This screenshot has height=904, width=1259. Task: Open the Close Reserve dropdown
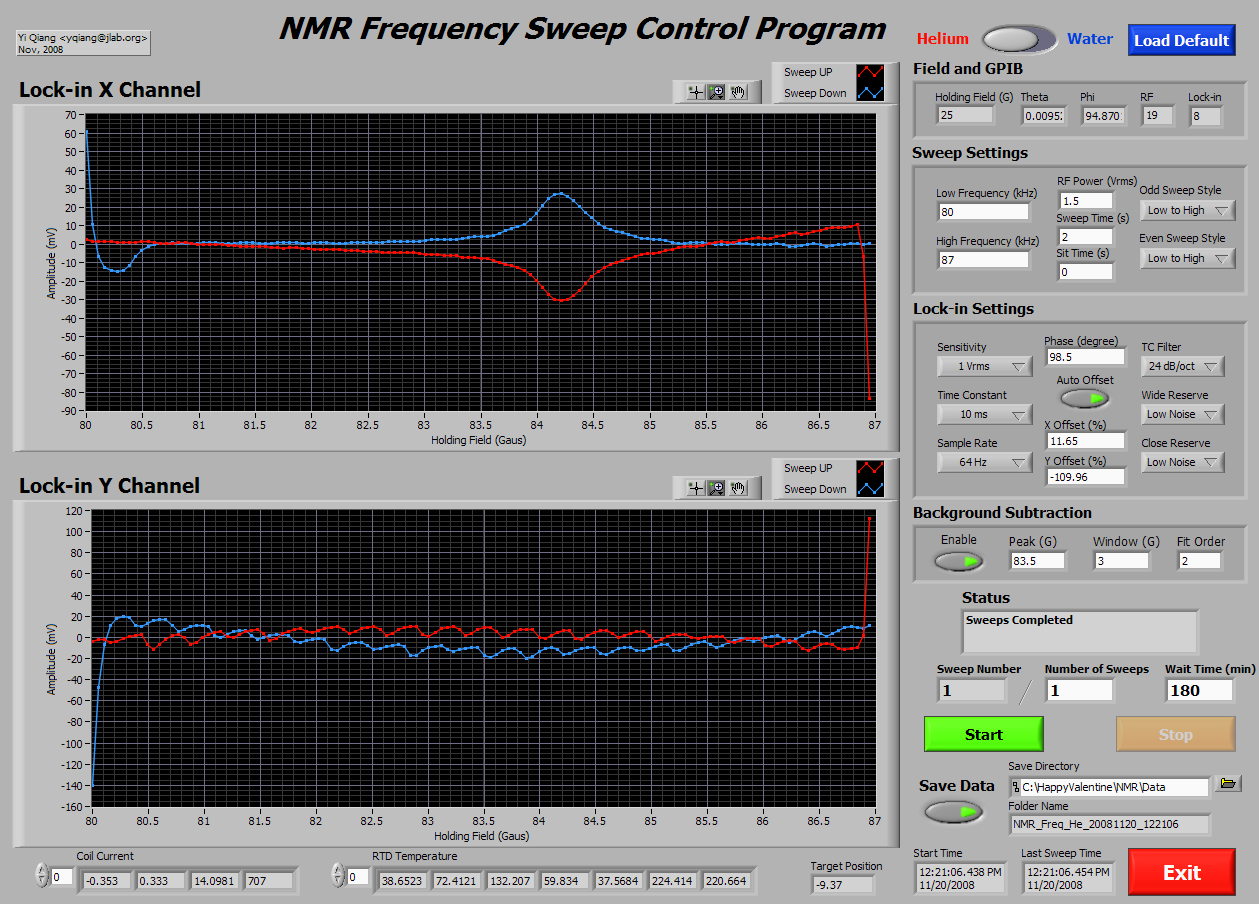pyautogui.click(x=1183, y=462)
